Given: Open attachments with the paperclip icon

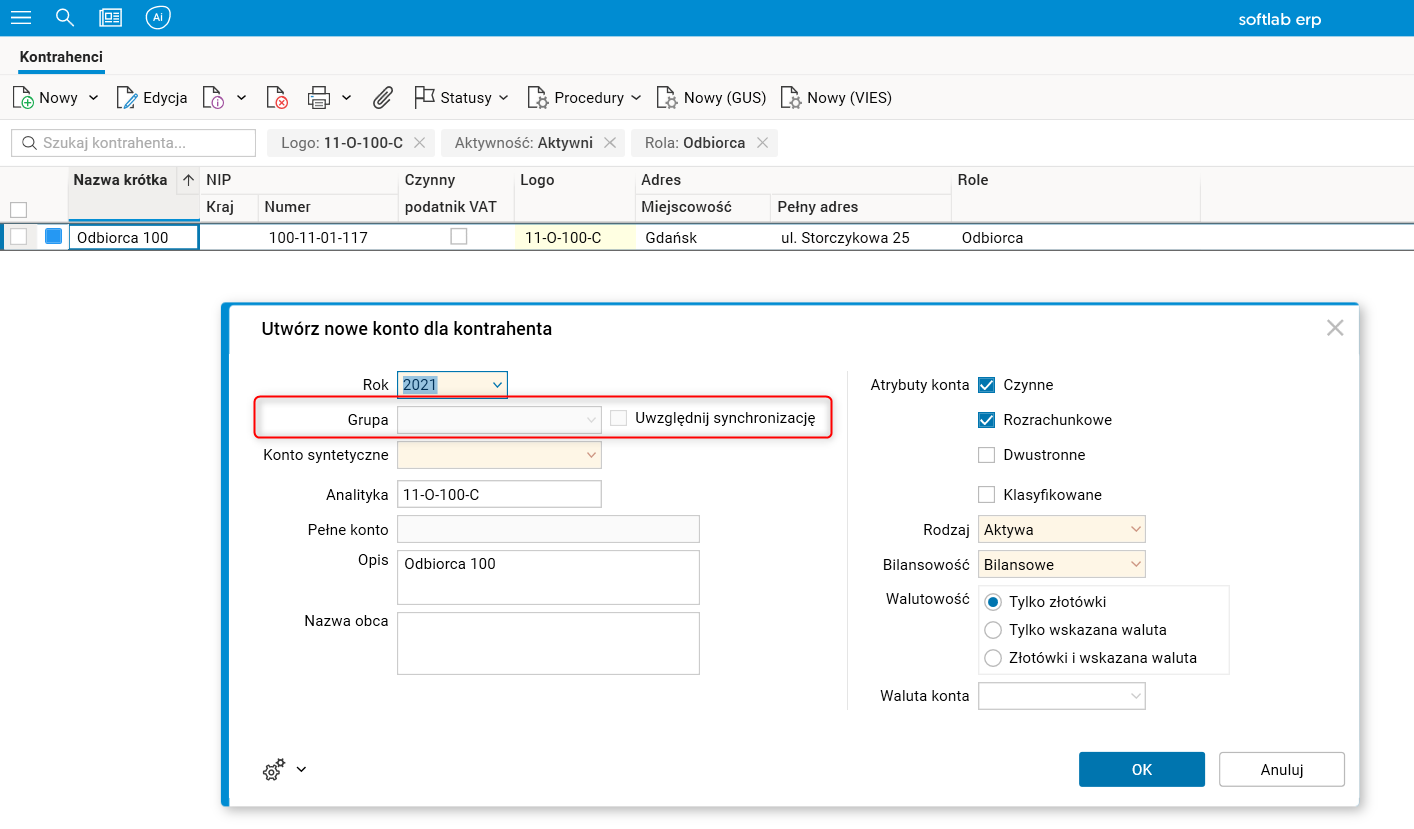Looking at the screenshot, I should pyautogui.click(x=382, y=98).
